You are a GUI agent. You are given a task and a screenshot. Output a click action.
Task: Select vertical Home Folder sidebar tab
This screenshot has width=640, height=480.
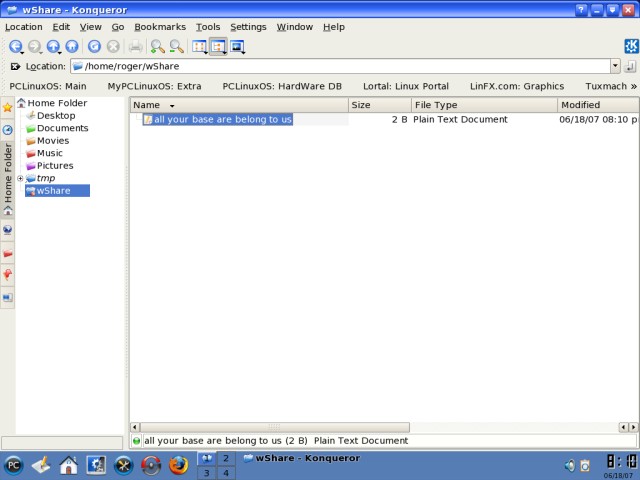coord(7,179)
